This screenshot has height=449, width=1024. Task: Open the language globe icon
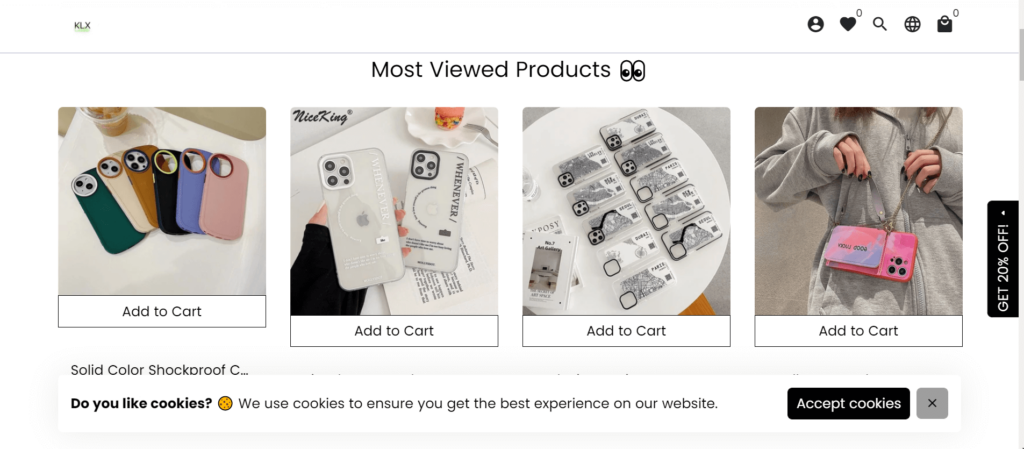(x=912, y=25)
